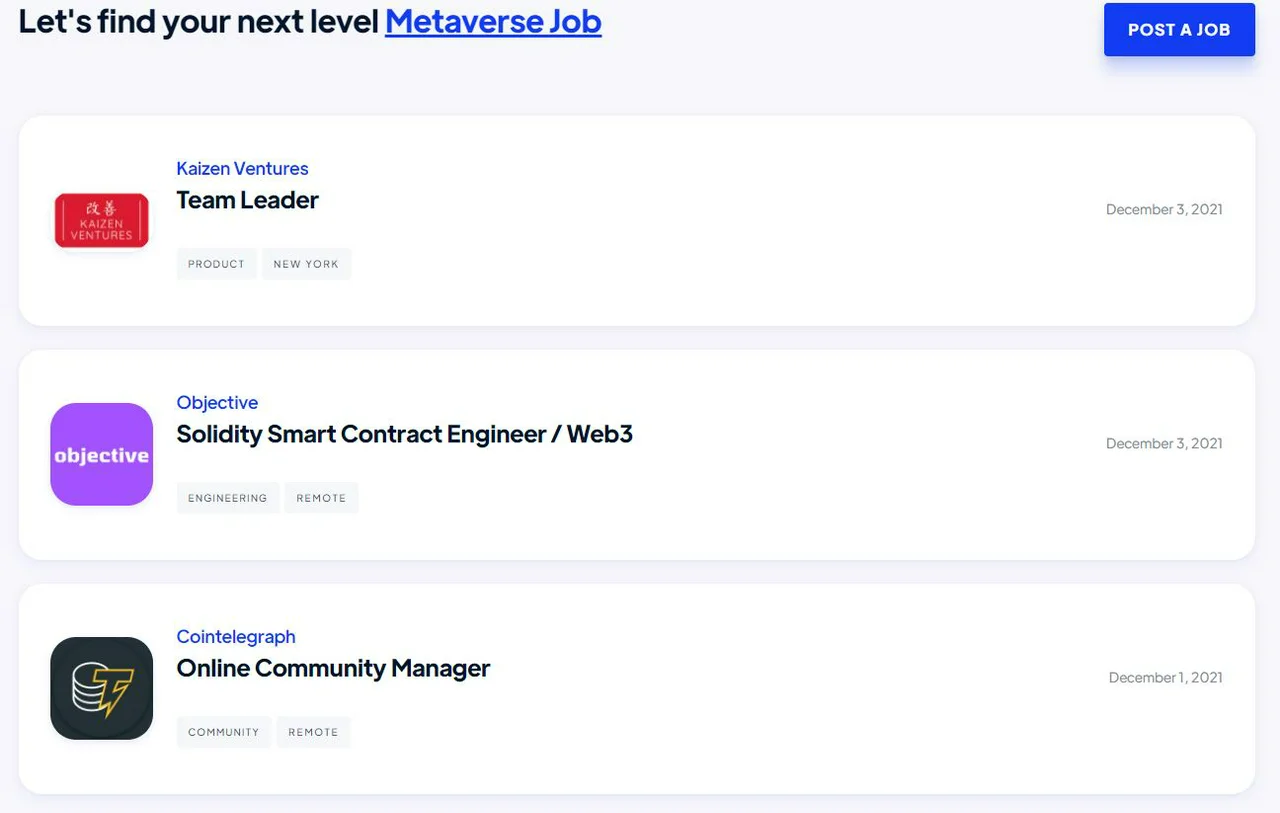Click the Kaizen Ventures logo icon

coord(101,220)
